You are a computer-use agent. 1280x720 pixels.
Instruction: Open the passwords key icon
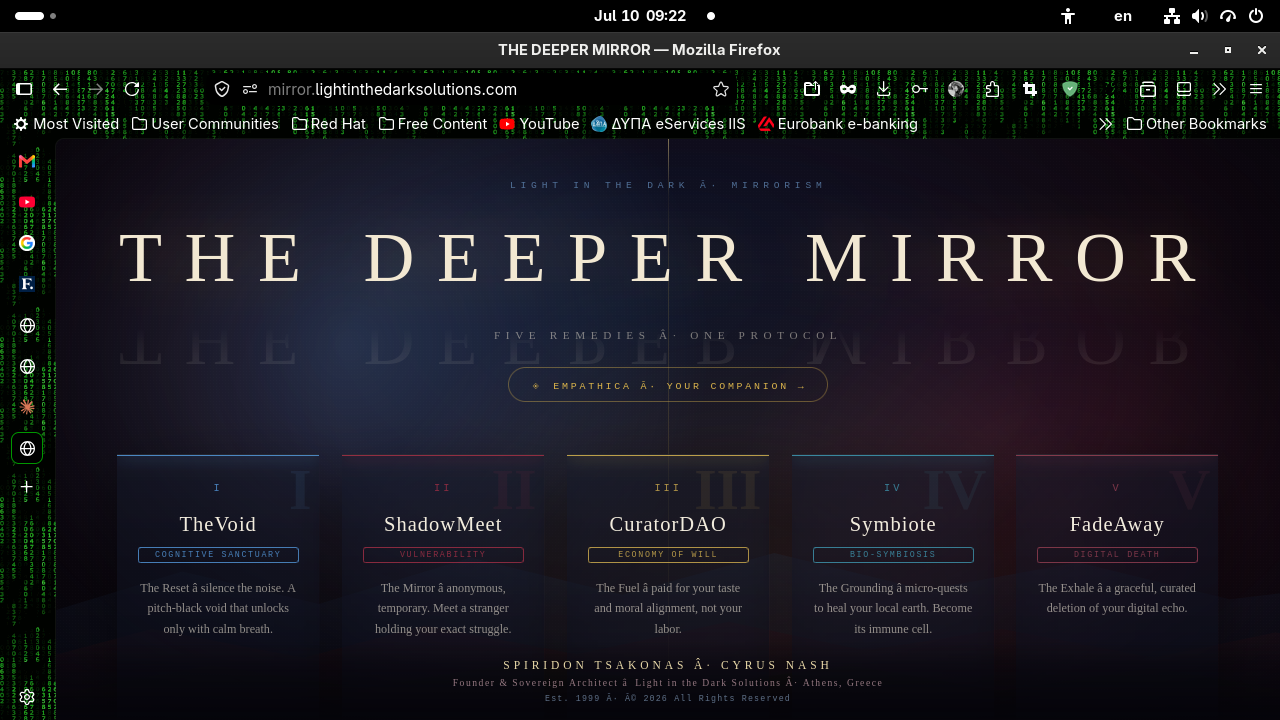coord(920,89)
